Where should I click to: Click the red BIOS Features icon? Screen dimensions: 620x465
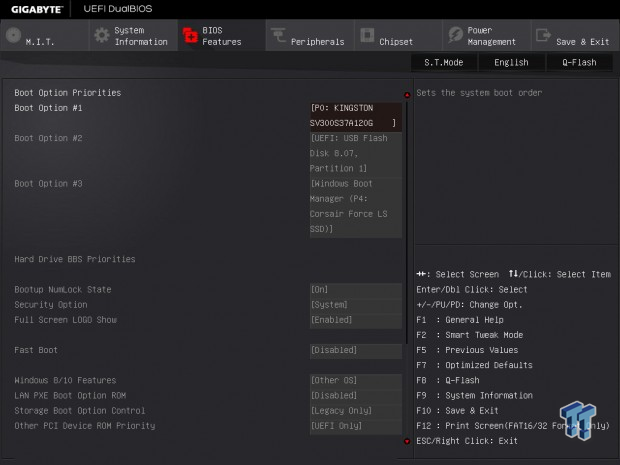(190, 35)
